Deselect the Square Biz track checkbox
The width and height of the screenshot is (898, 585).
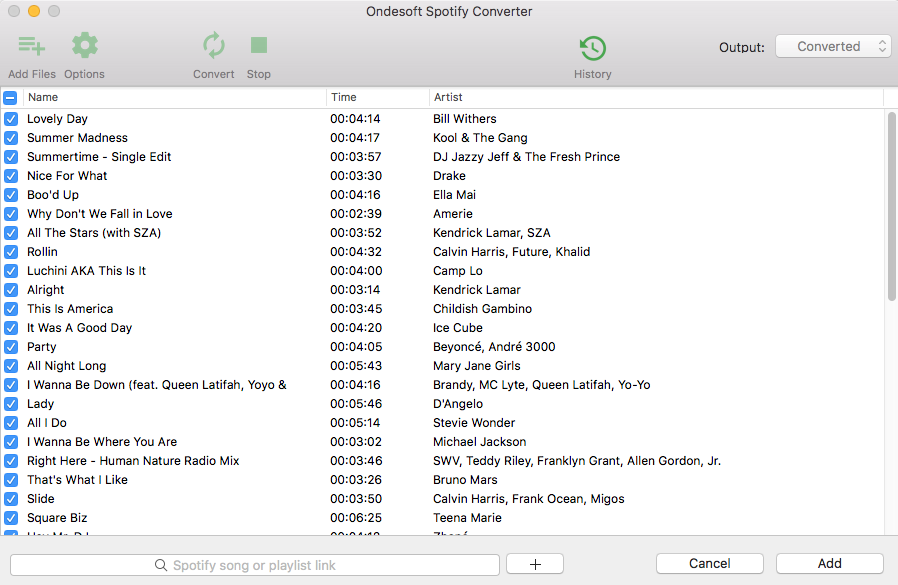(11, 518)
